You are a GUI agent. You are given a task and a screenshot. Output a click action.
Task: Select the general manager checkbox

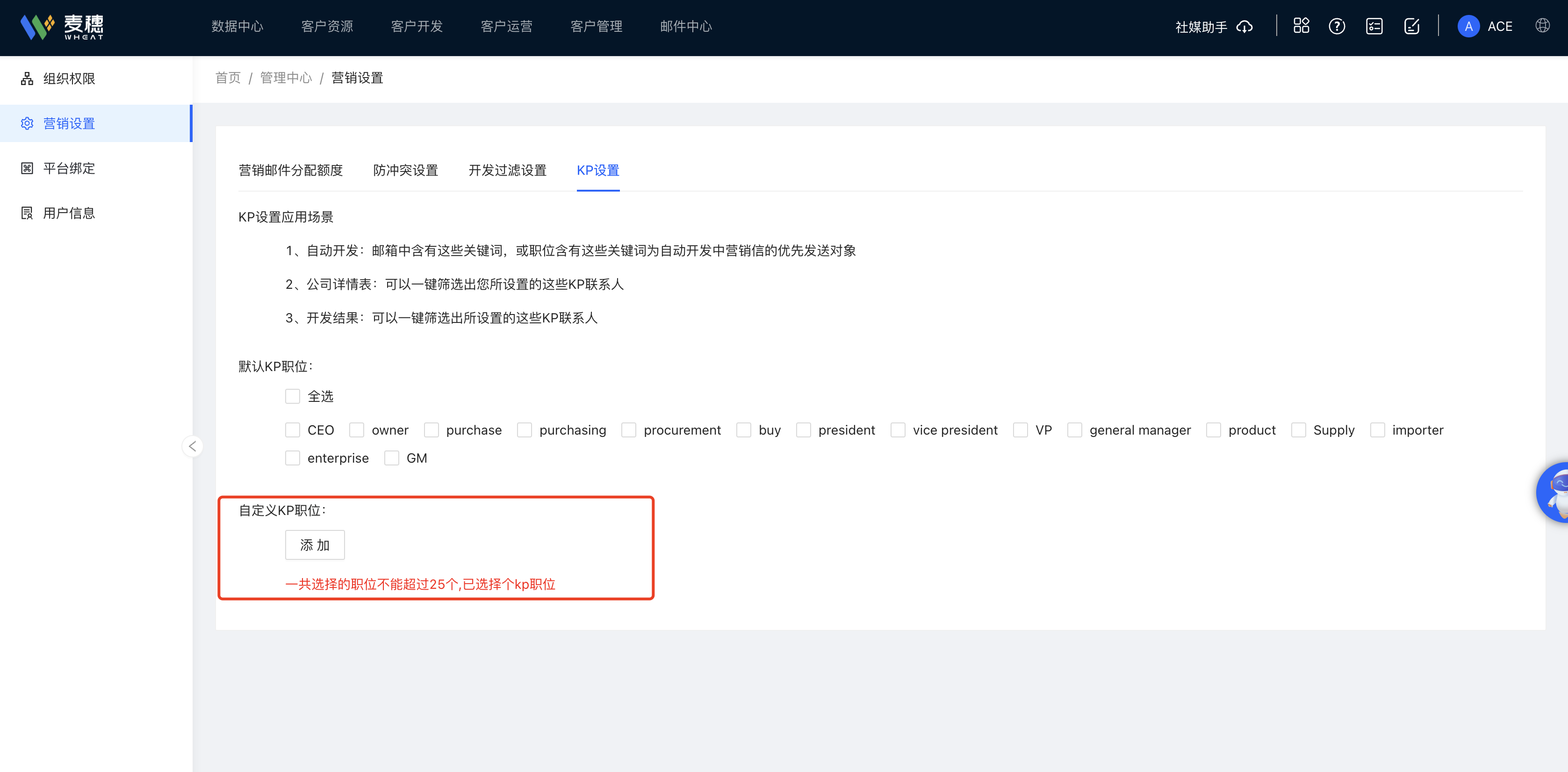1075,430
